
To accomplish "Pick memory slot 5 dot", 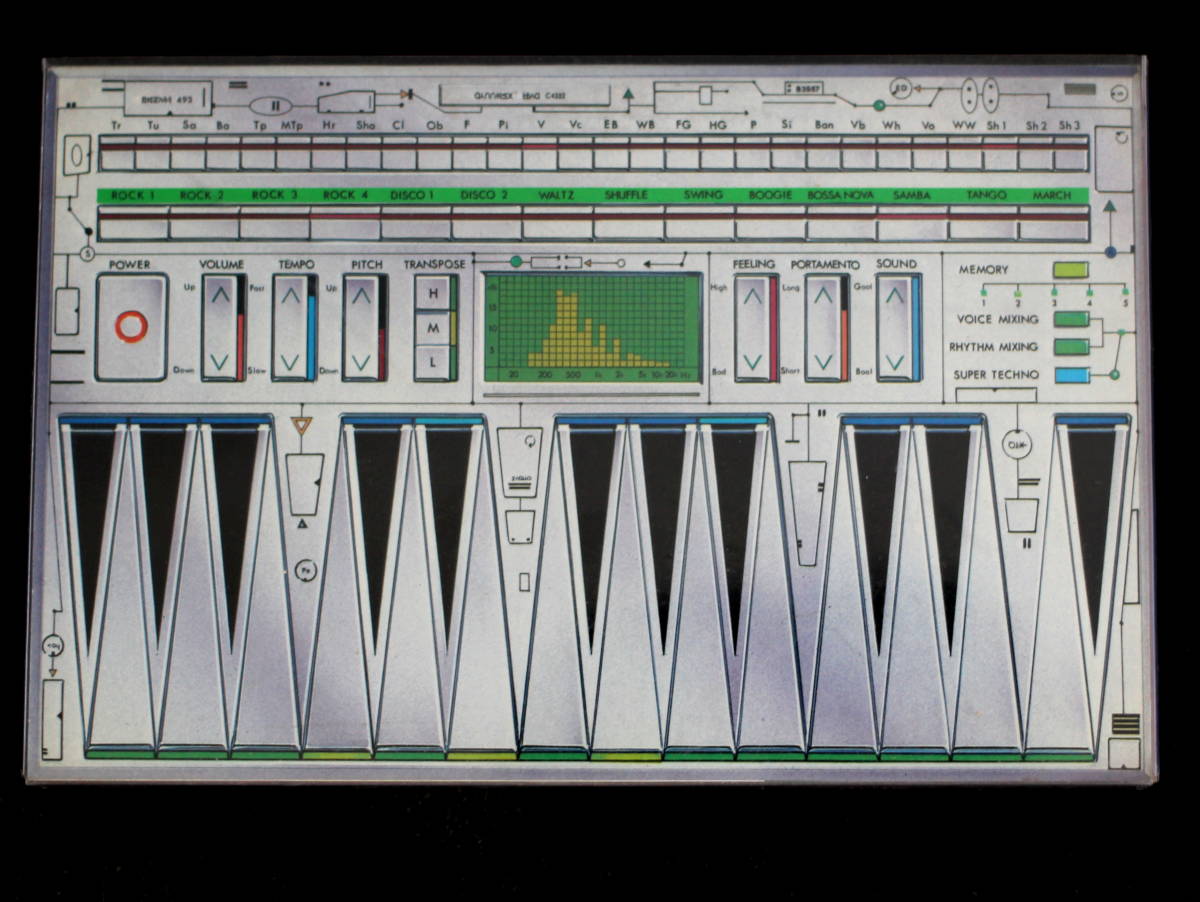I will pyautogui.click(x=1125, y=291).
